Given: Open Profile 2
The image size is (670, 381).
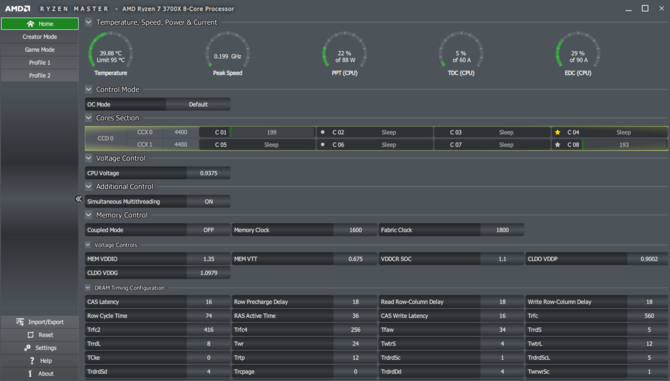Looking at the screenshot, I should pos(40,75).
